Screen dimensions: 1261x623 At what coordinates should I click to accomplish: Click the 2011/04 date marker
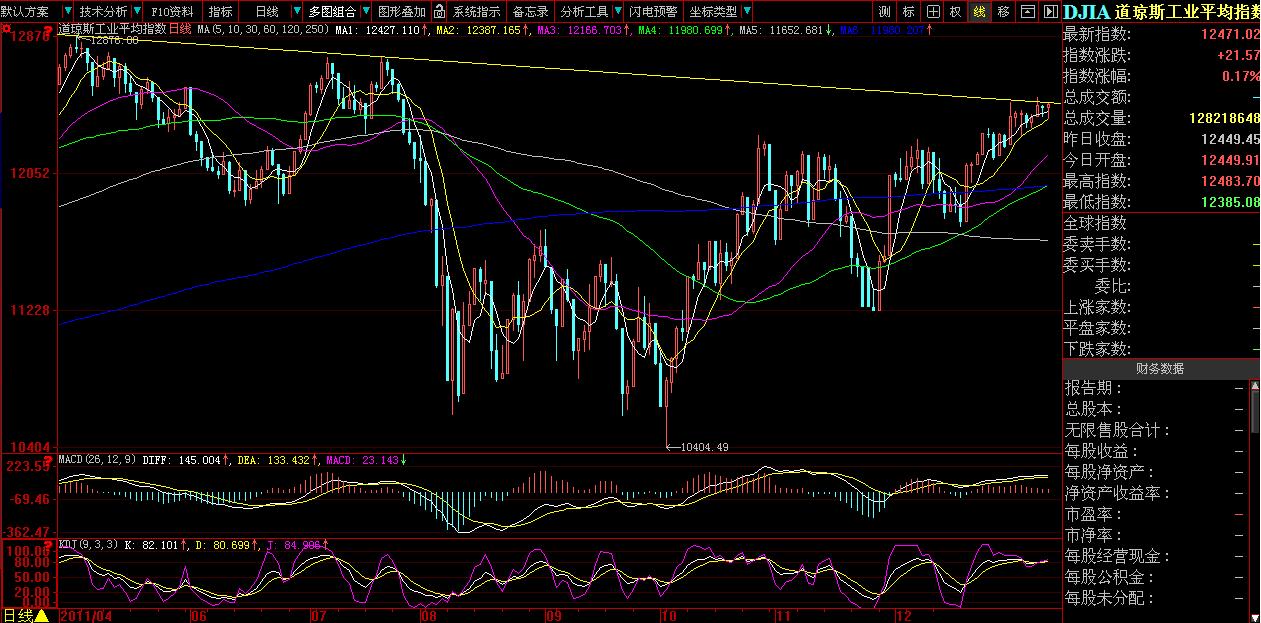tap(85, 616)
